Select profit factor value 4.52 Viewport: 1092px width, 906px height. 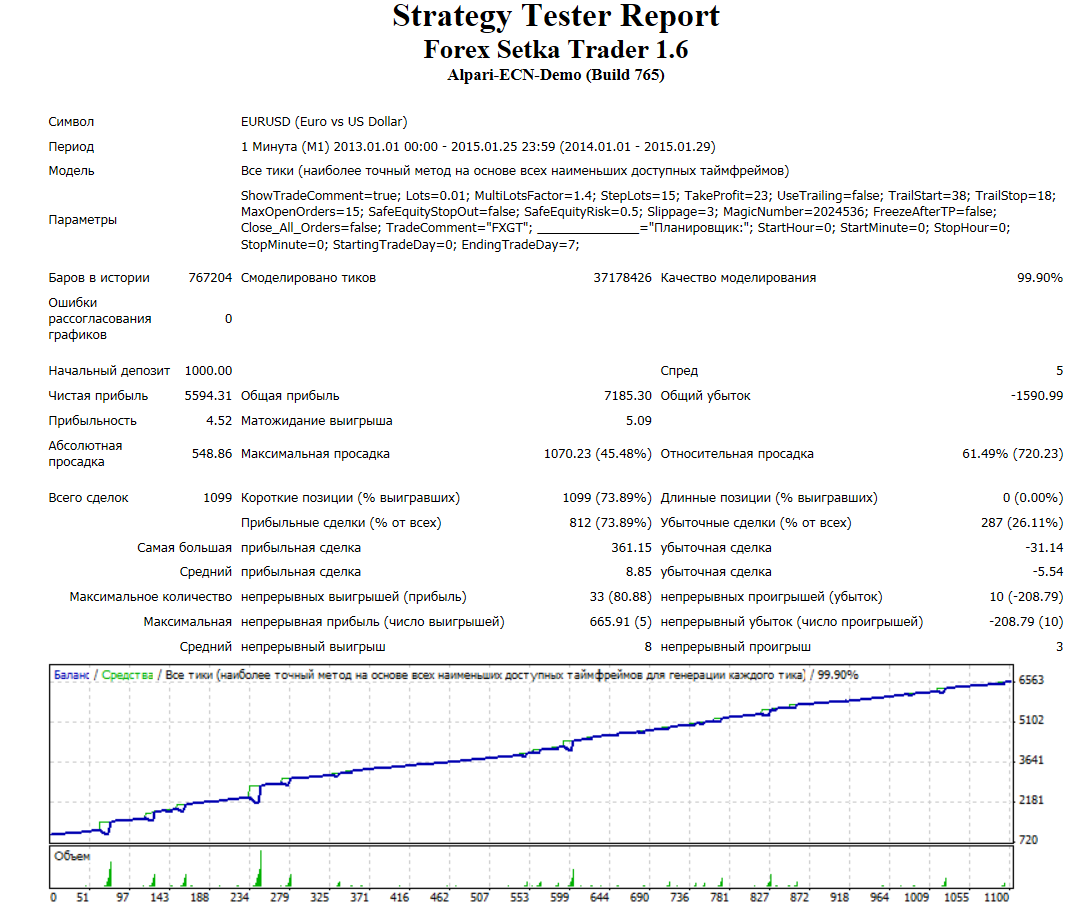pyautogui.click(x=219, y=421)
